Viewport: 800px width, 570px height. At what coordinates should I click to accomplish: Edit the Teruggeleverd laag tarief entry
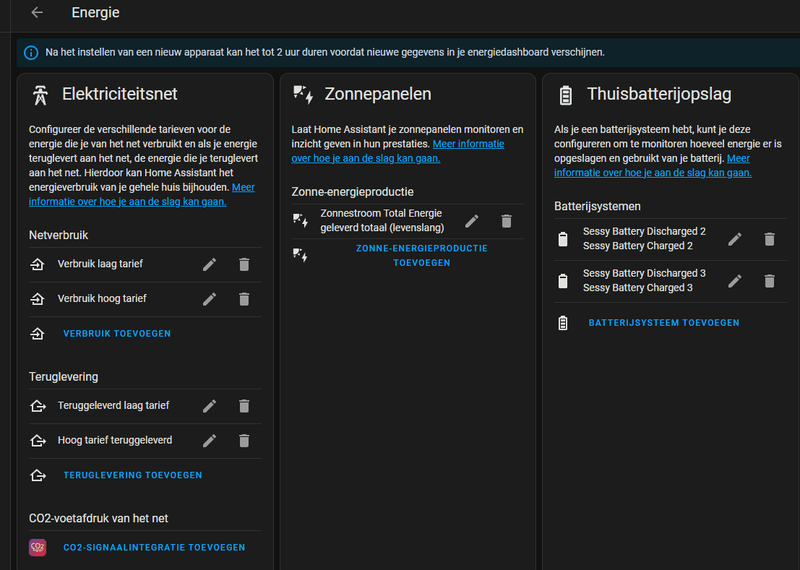(x=209, y=406)
